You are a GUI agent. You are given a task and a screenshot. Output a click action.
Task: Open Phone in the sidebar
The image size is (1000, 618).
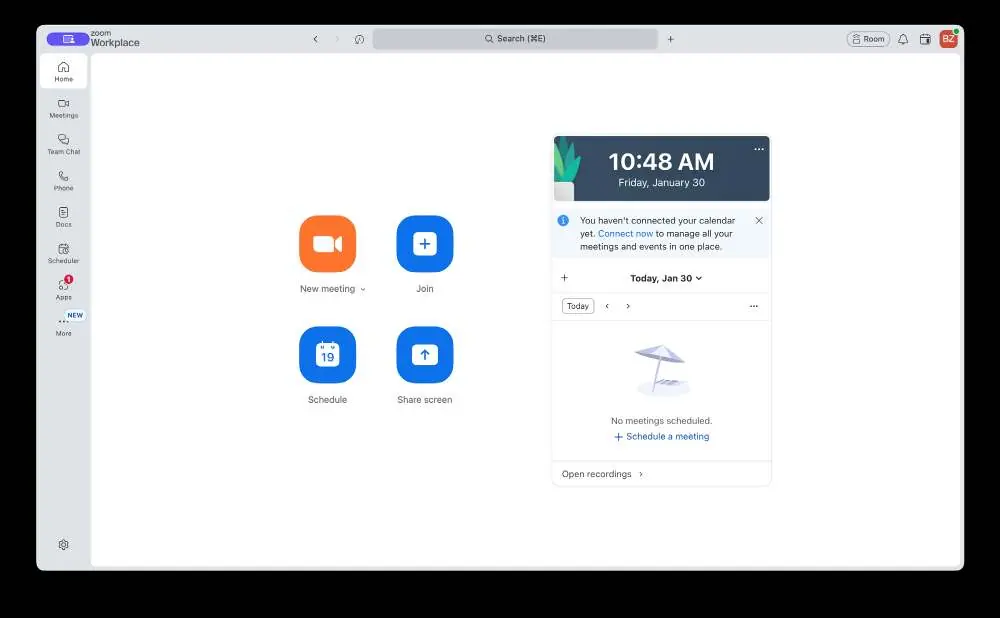[63, 180]
